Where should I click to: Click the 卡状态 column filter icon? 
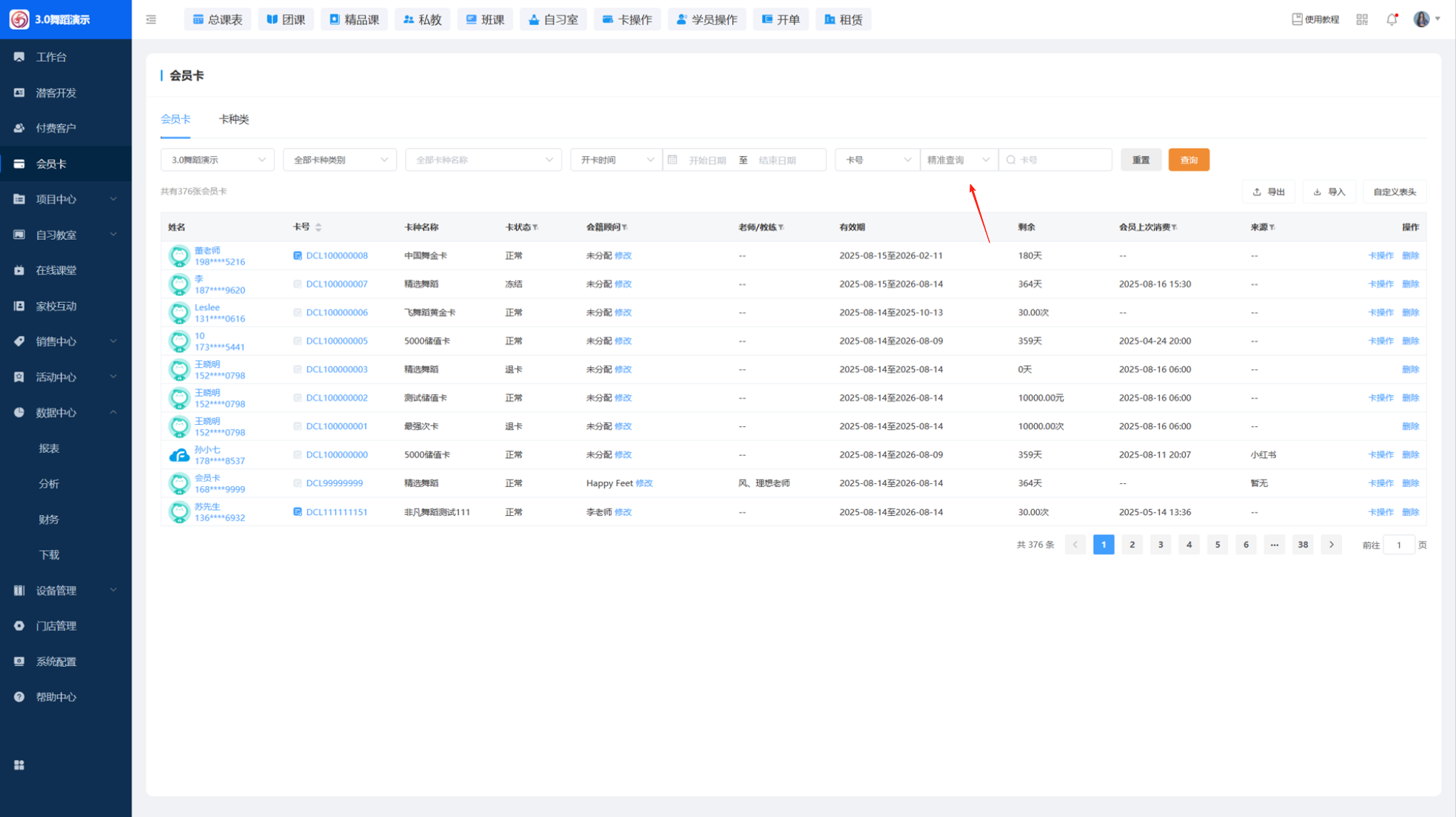pyautogui.click(x=535, y=228)
